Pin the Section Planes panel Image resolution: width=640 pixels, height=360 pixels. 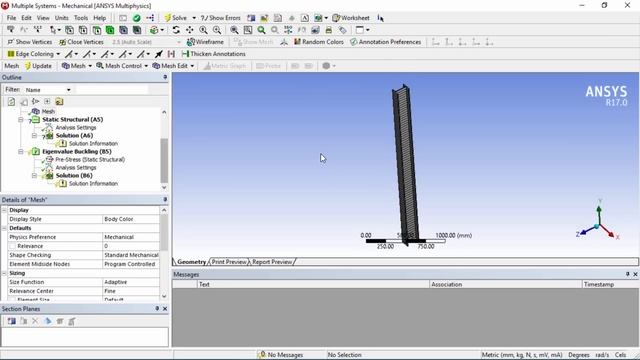pos(157,309)
